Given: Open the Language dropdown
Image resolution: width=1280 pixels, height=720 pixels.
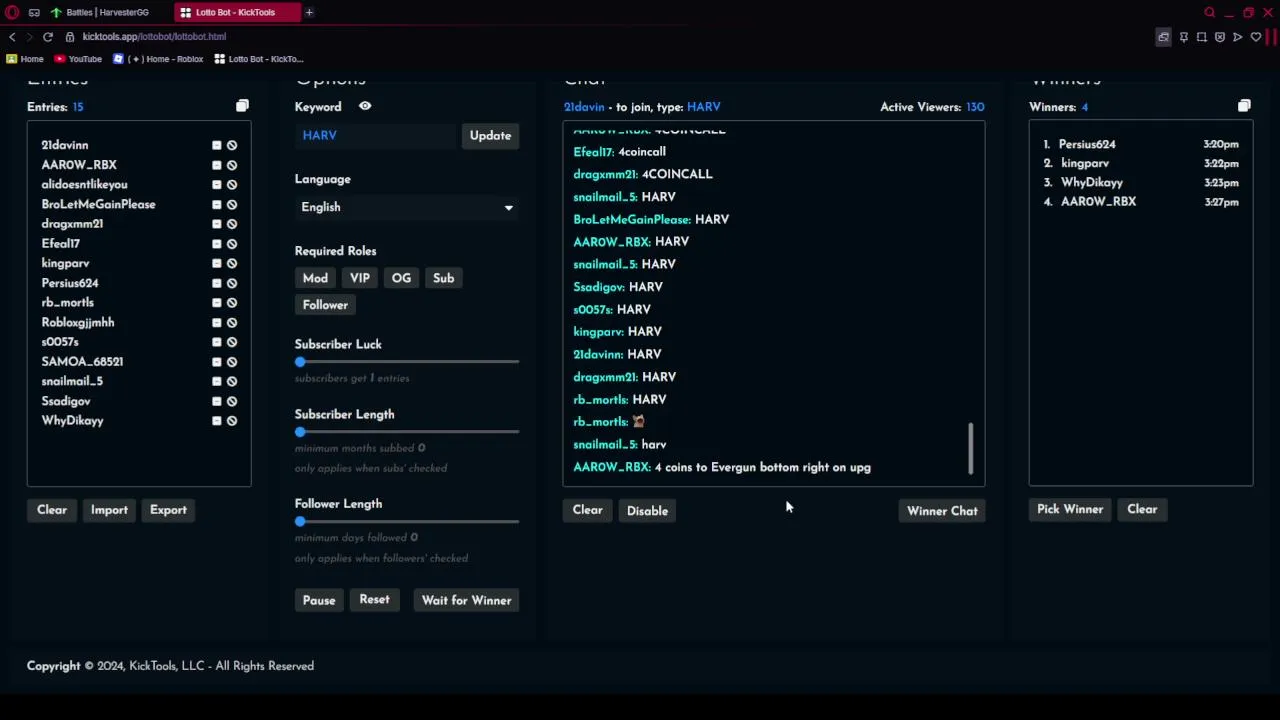Looking at the screenshot, I should 407,207.
